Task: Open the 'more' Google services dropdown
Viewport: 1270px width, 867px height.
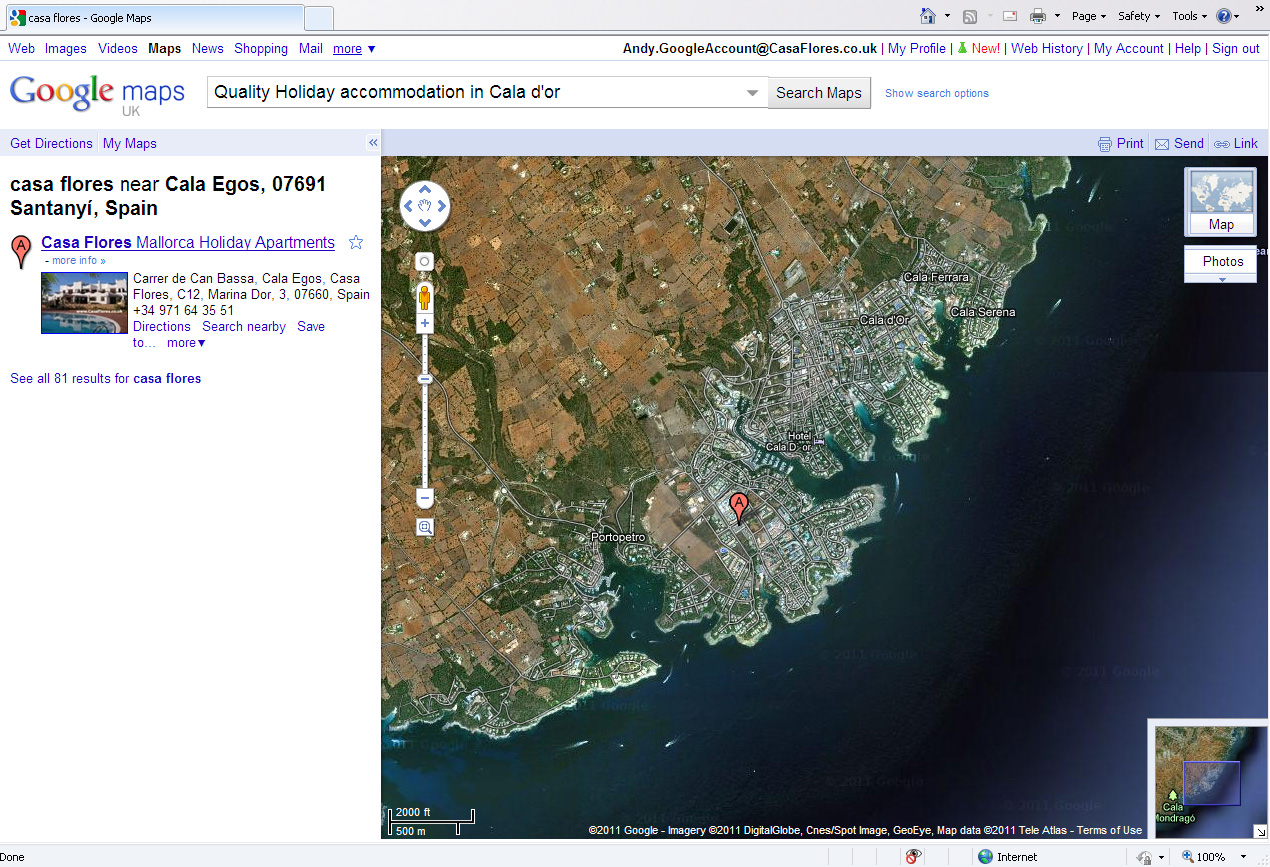Action: (354, 48)
